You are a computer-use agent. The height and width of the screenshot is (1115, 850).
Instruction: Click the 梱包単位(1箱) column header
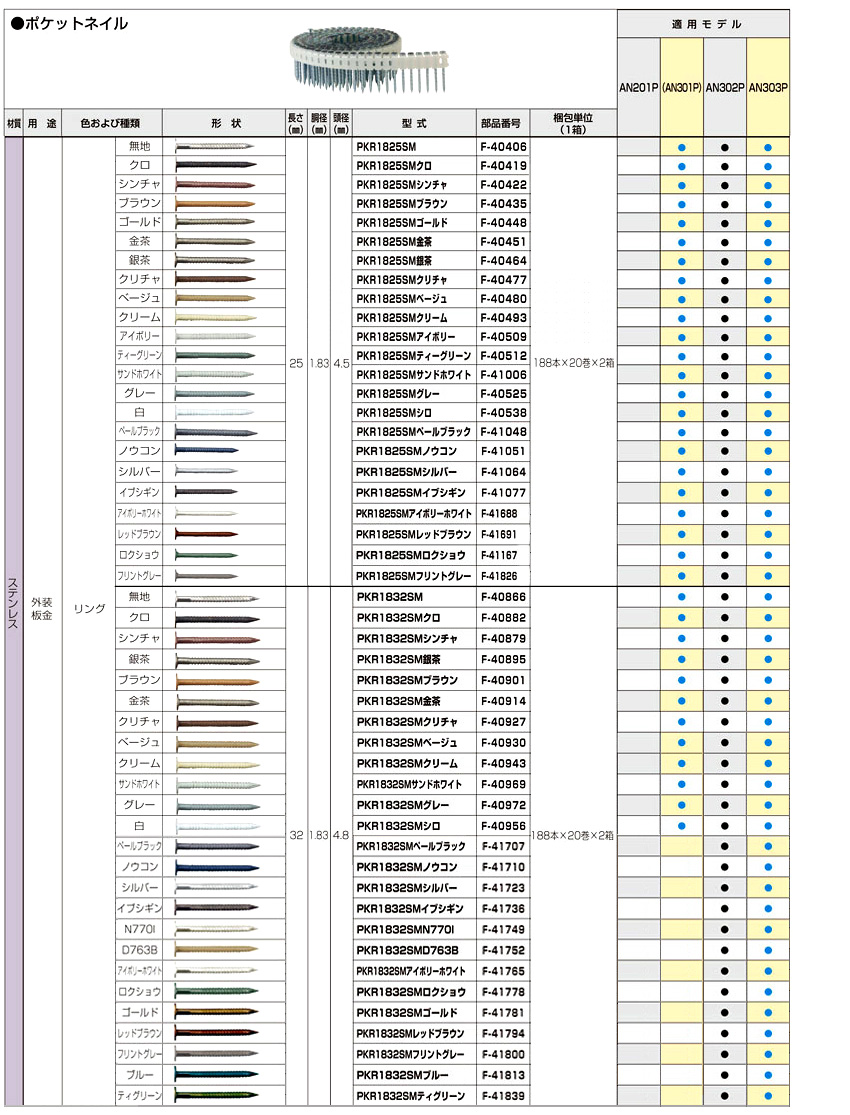click(x=573, y=123)
